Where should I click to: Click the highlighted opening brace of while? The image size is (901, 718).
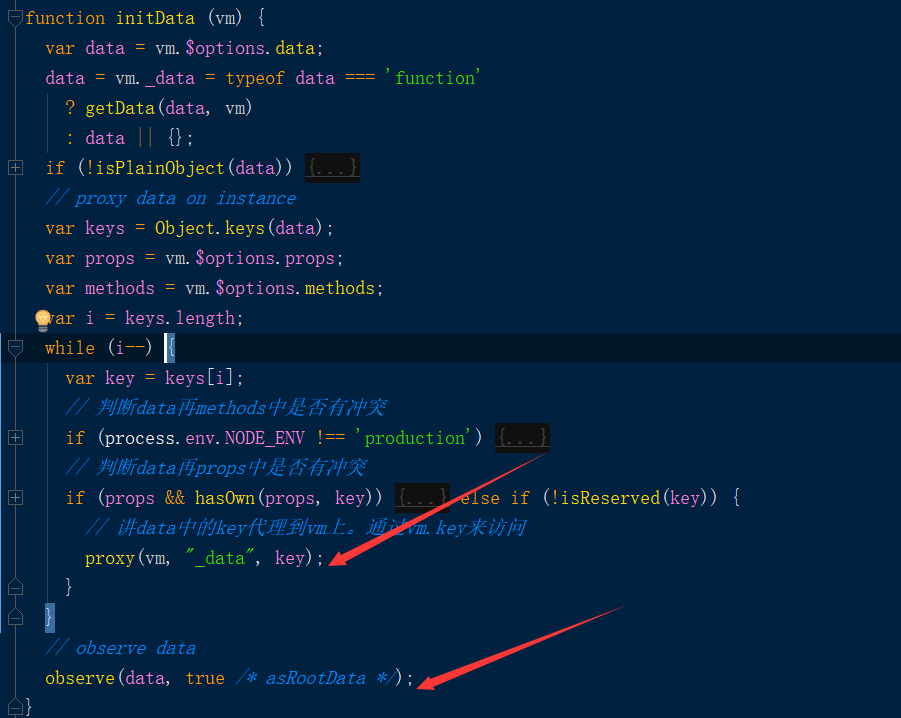click(171, 348)
